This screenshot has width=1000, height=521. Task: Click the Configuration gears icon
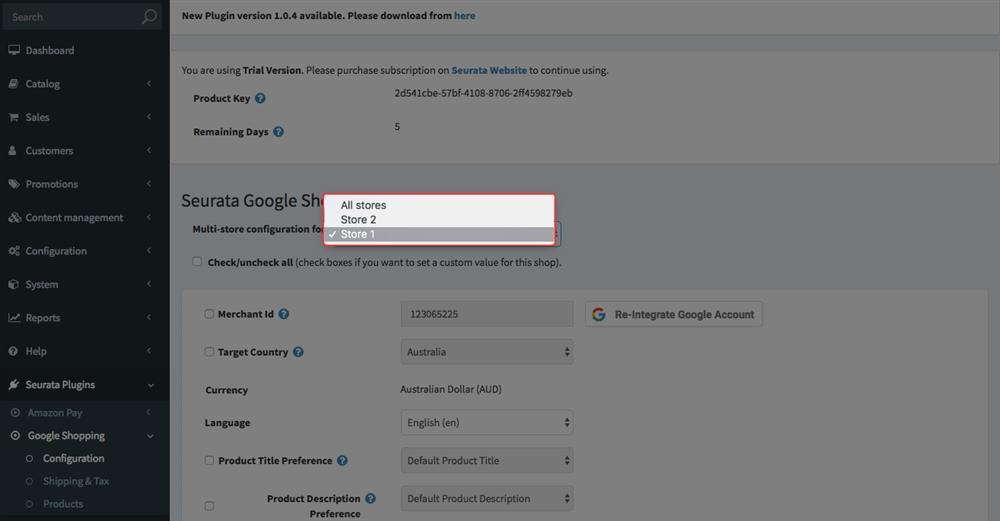tap(14, 251)
